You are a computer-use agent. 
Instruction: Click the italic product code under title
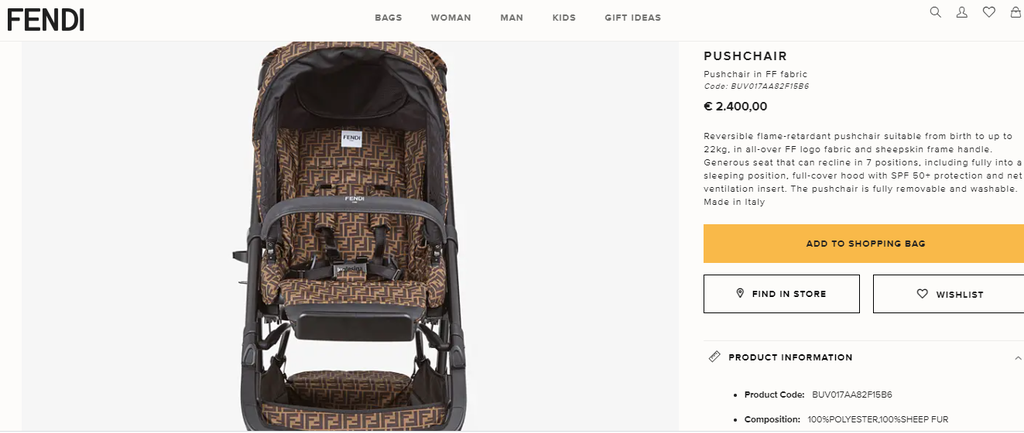(x=756, y=86)
